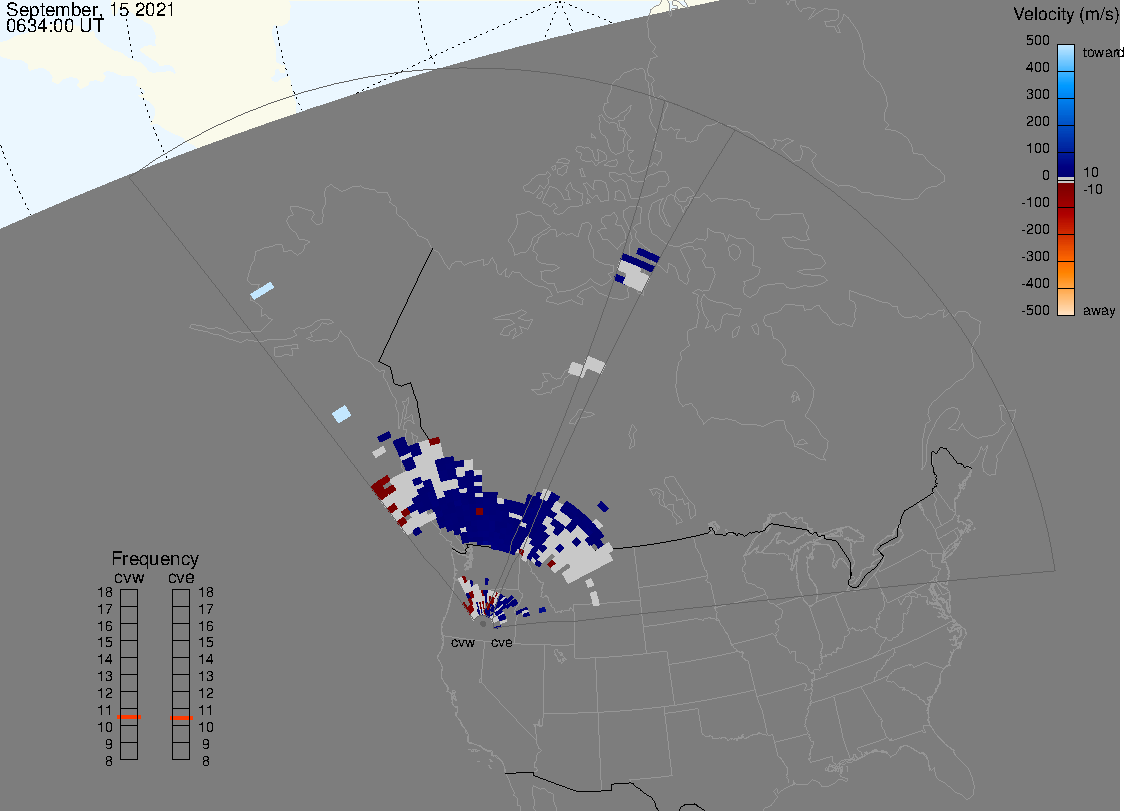The height and width of the screenshot is (811, 1124).
Task: Click the 400 value on the velocity scale
Action: click(1037, 67)
